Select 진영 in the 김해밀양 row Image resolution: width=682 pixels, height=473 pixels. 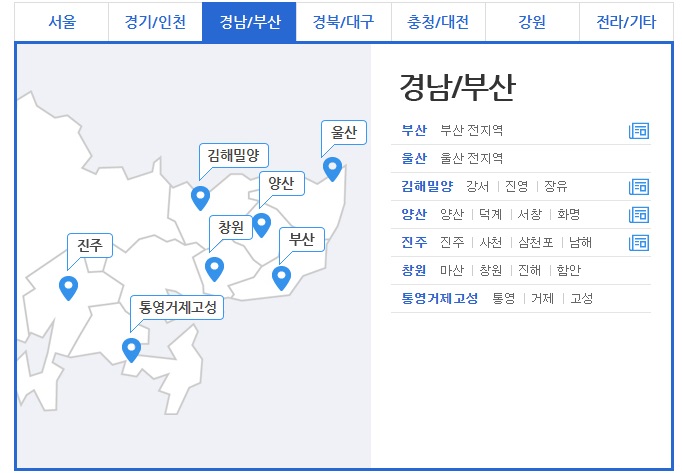click(516, 186)
